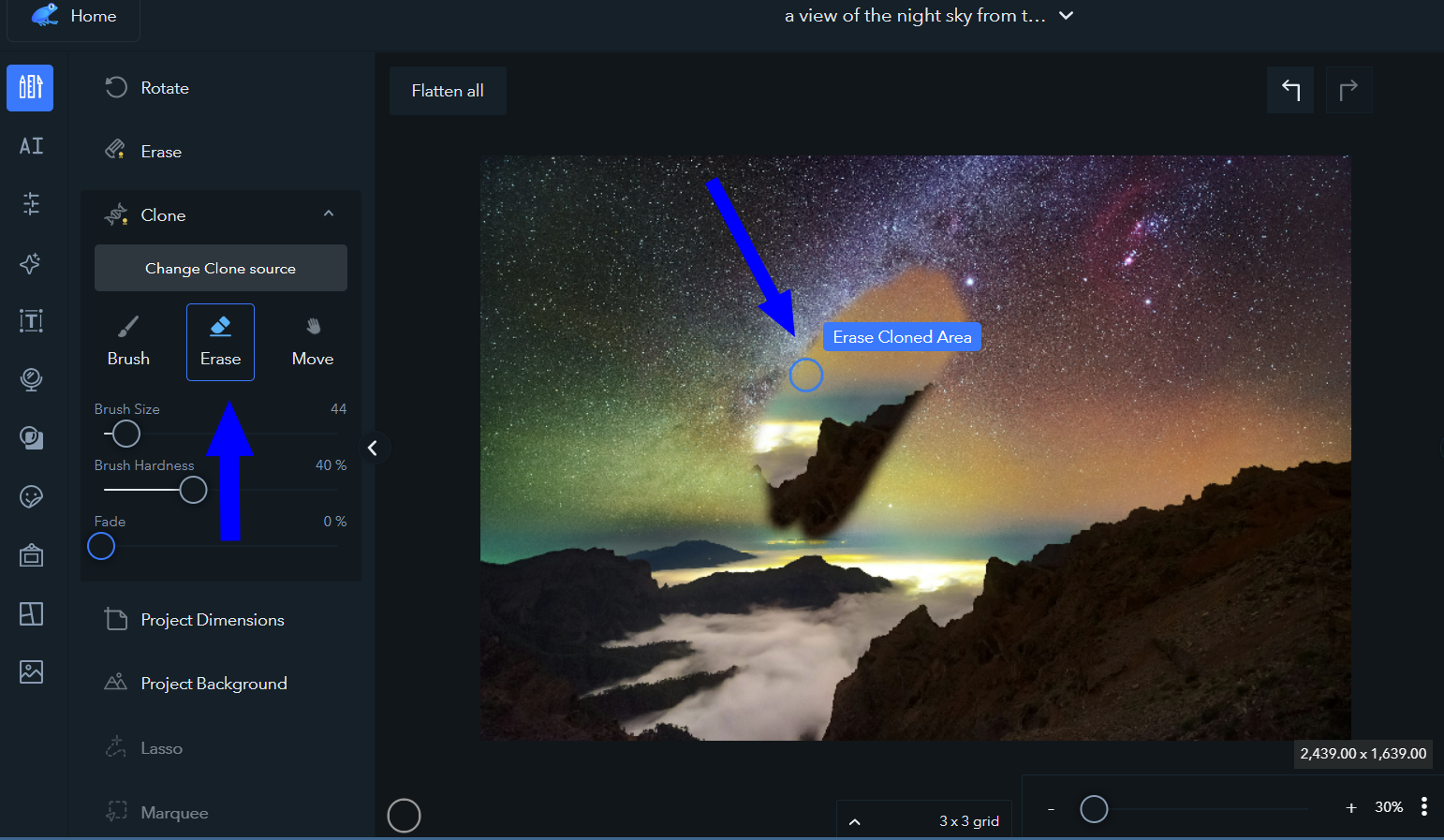The width and height of the screenshot is (1444, 840).
Task: Open the stickers smiley sidebar icon
Action: [31, 496]
